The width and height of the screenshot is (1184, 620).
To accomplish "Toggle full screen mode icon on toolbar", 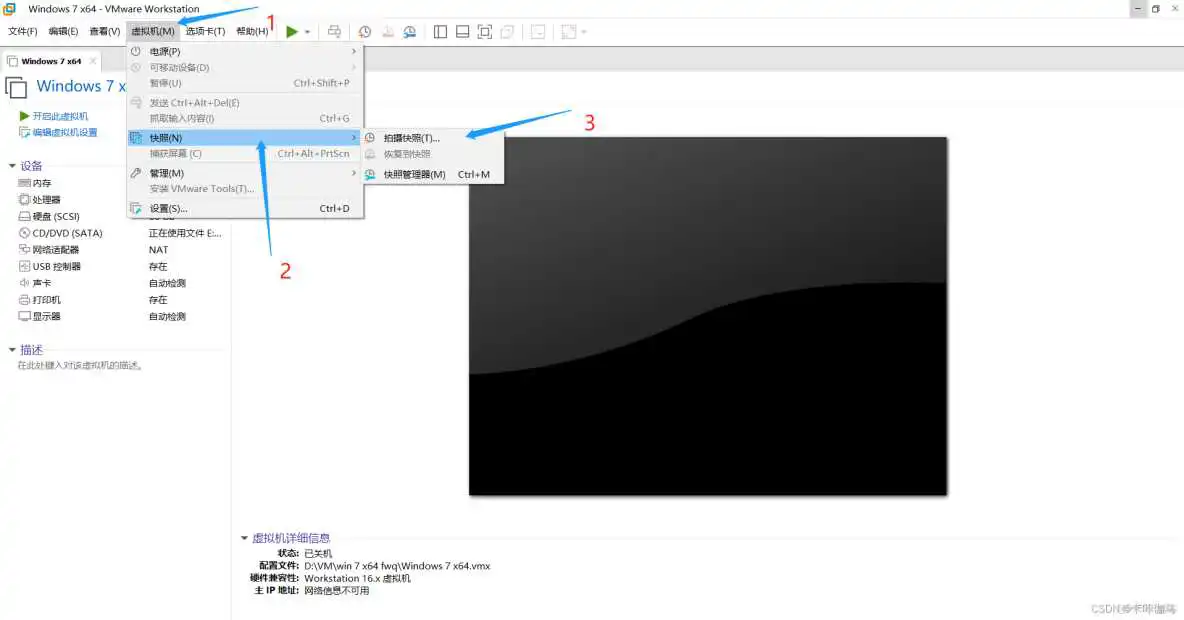I will click(485, 31).
